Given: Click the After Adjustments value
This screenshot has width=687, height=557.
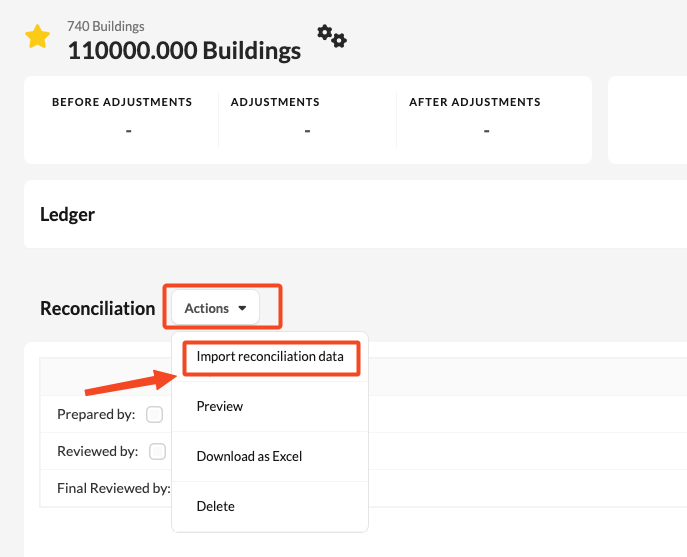Looking at the screenshot, I should [x=486, y=131].
